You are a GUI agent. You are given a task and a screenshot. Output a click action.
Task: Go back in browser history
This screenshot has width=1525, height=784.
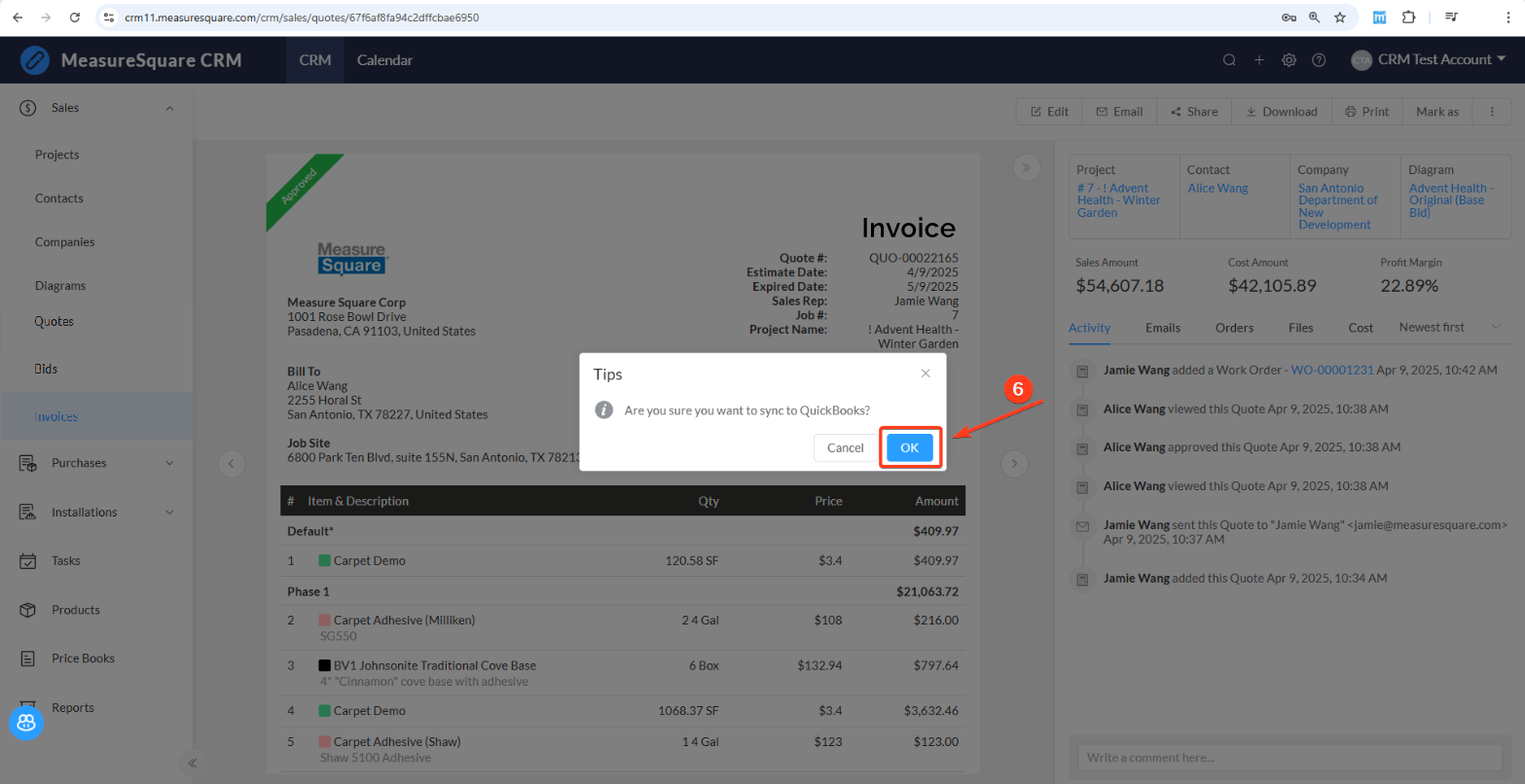tap(18, 18)
